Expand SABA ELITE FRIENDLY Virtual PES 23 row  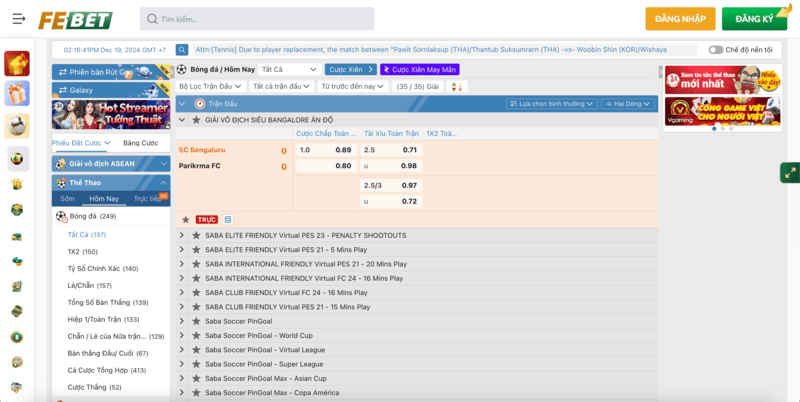tap(182, 235)
